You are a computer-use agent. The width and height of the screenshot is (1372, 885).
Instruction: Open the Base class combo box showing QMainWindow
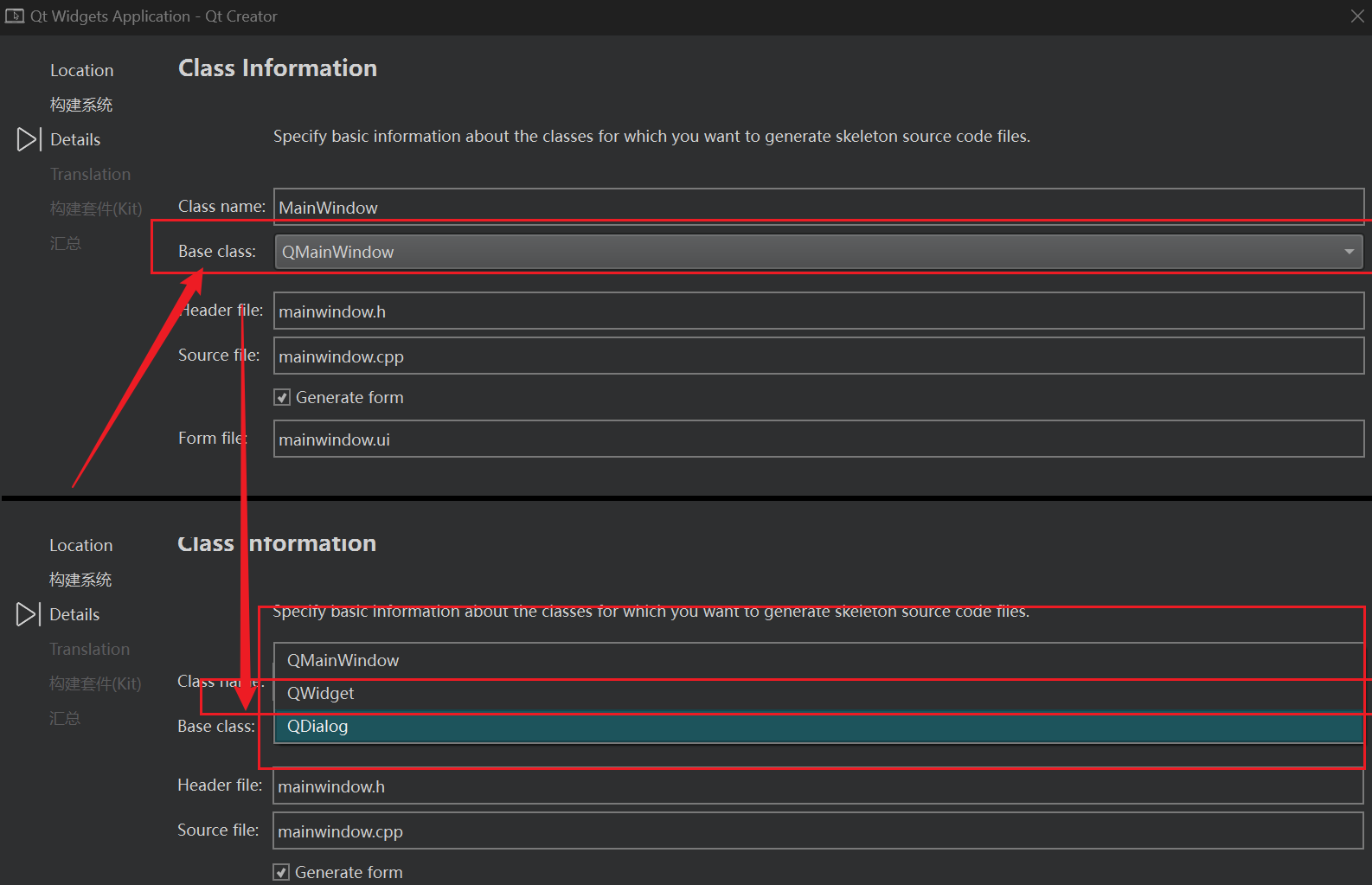[x=805, y=252]
